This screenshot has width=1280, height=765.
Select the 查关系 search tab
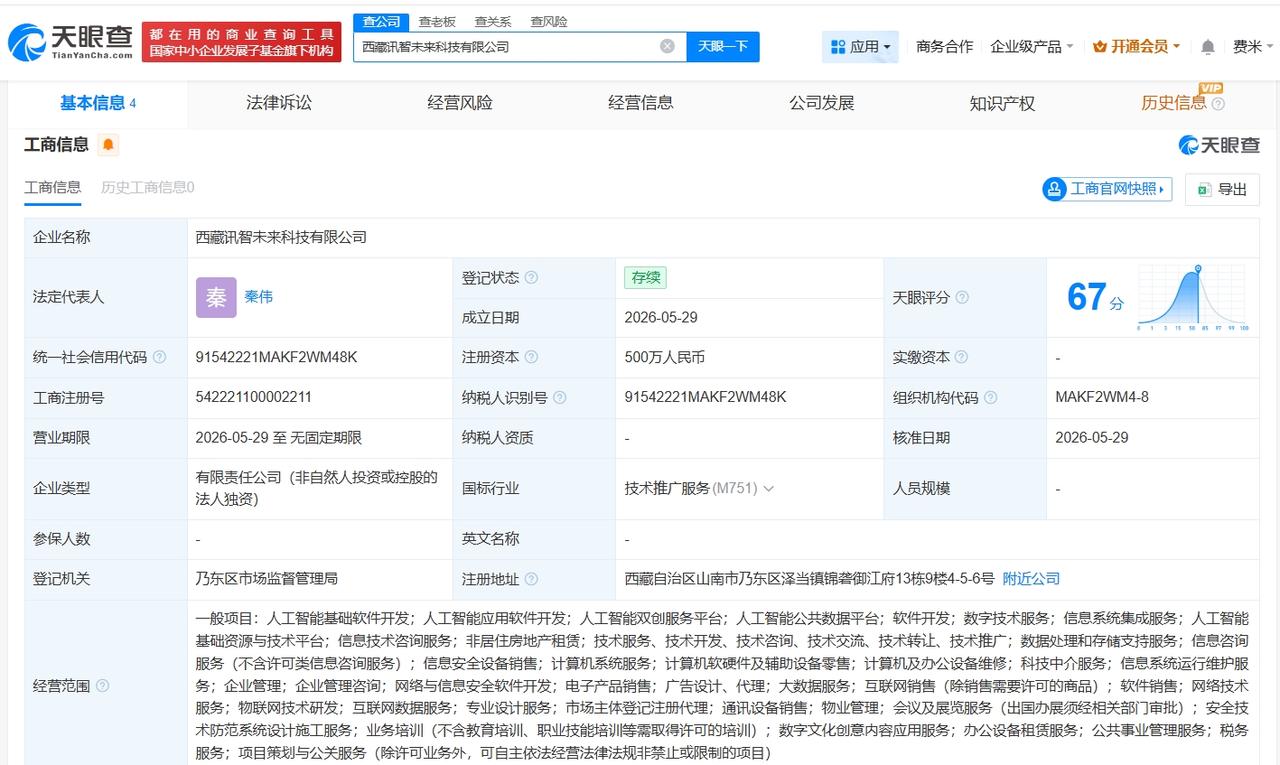point(493,21)
